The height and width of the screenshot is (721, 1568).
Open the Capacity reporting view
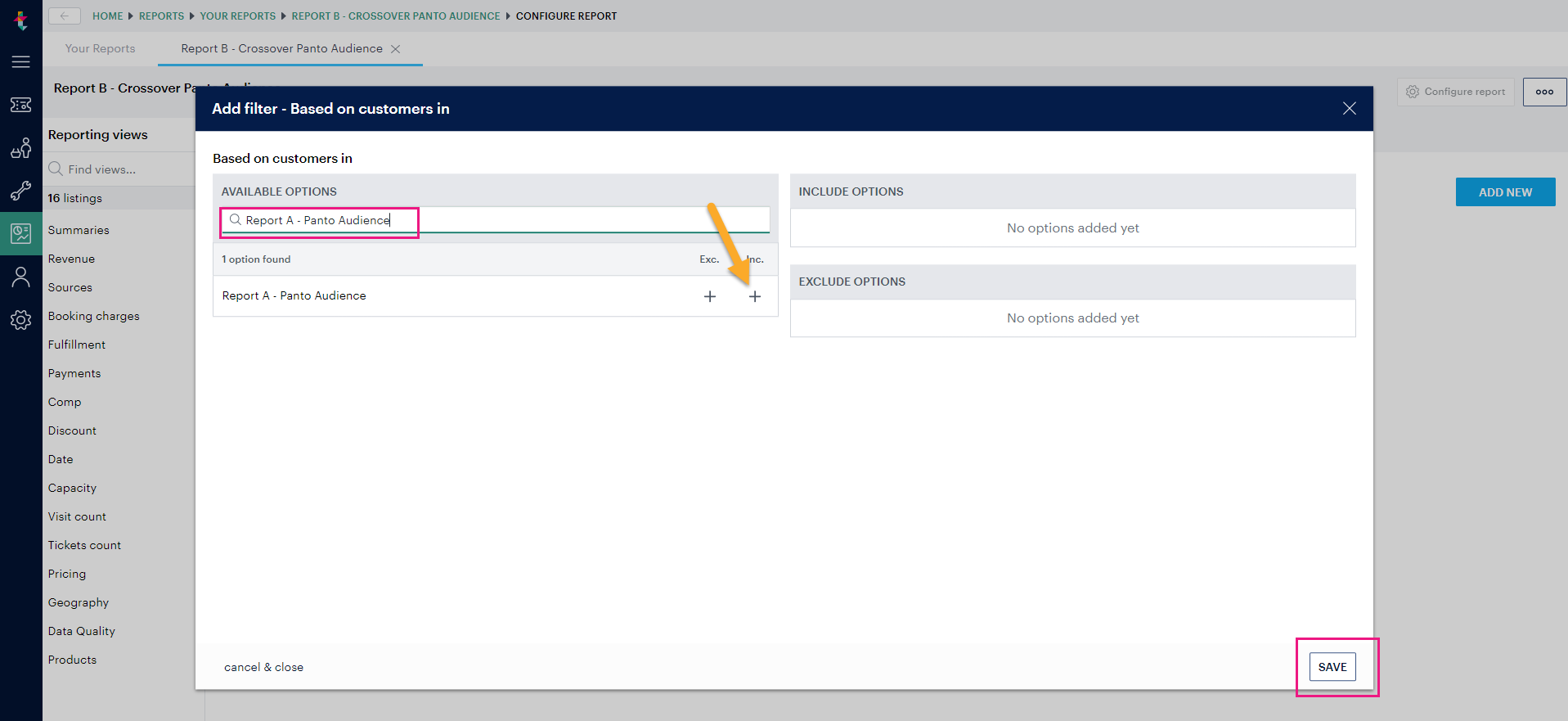click(x=72, y=488)
